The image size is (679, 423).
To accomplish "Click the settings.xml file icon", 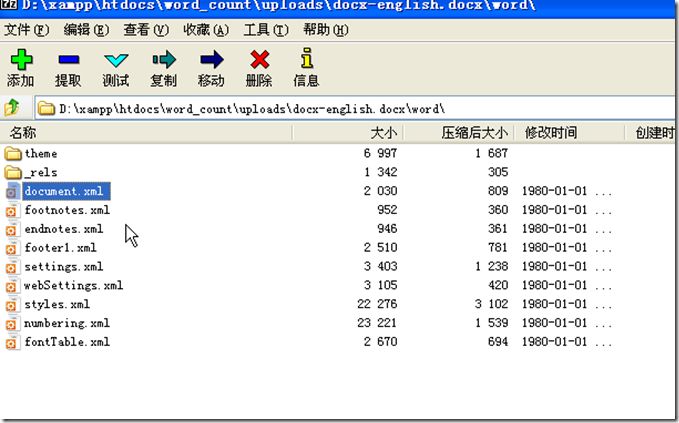I will tap(12, 267).
